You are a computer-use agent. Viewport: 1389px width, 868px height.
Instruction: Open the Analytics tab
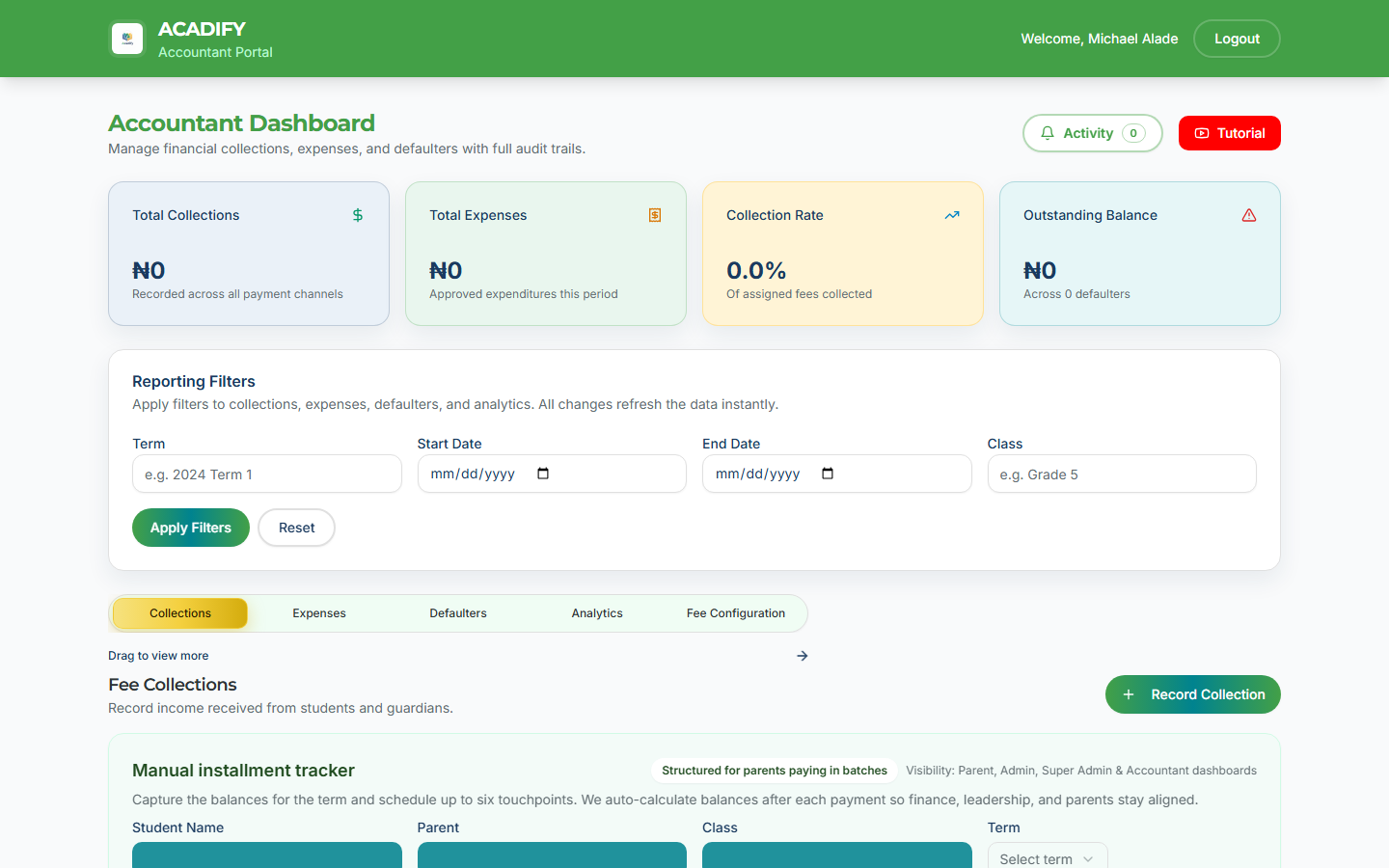pos(597,612)
